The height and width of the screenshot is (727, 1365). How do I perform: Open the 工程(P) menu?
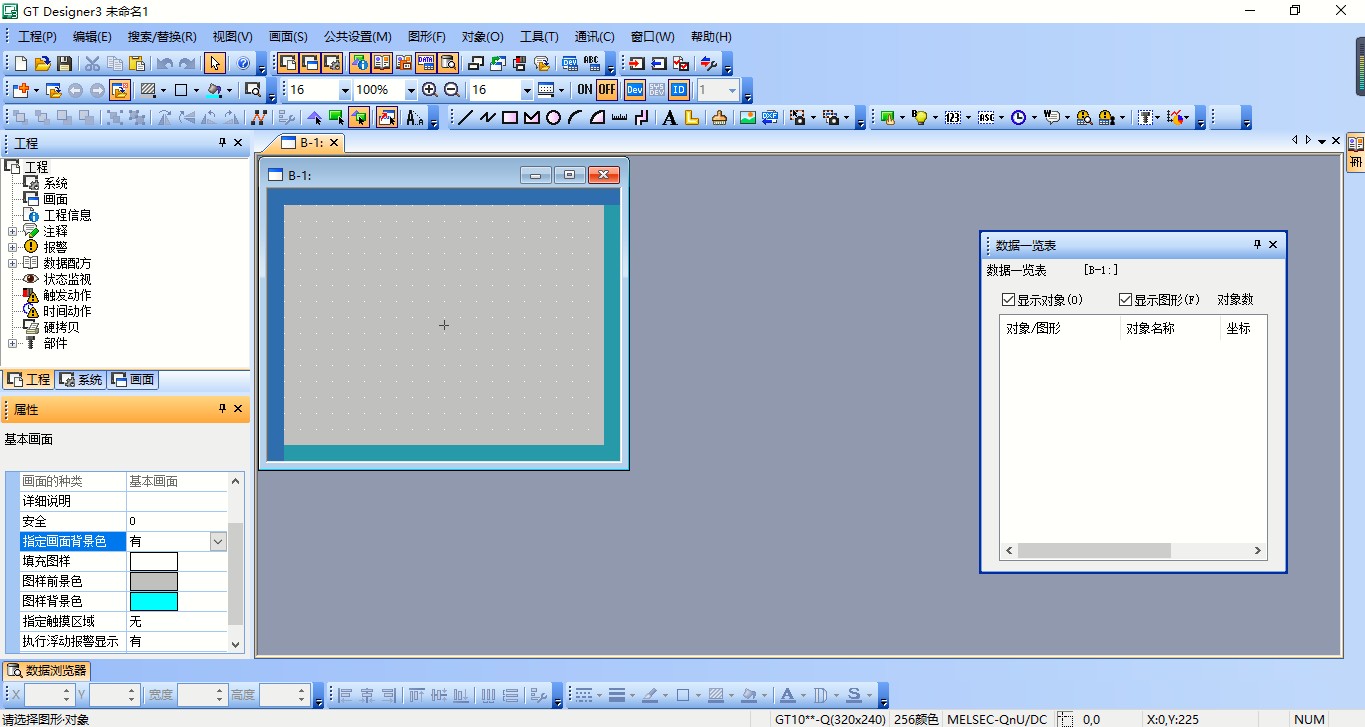point(38,37)
